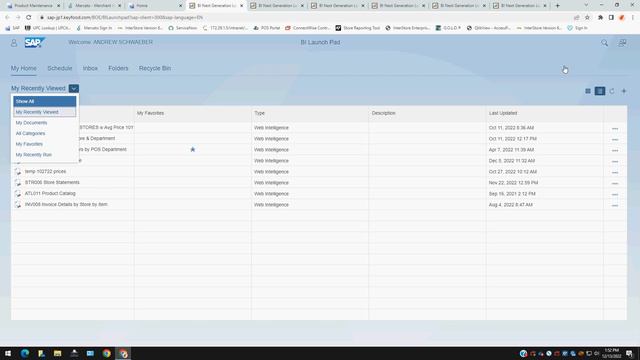Expand the Chrome tab search chevron

(x=586, y=5)
